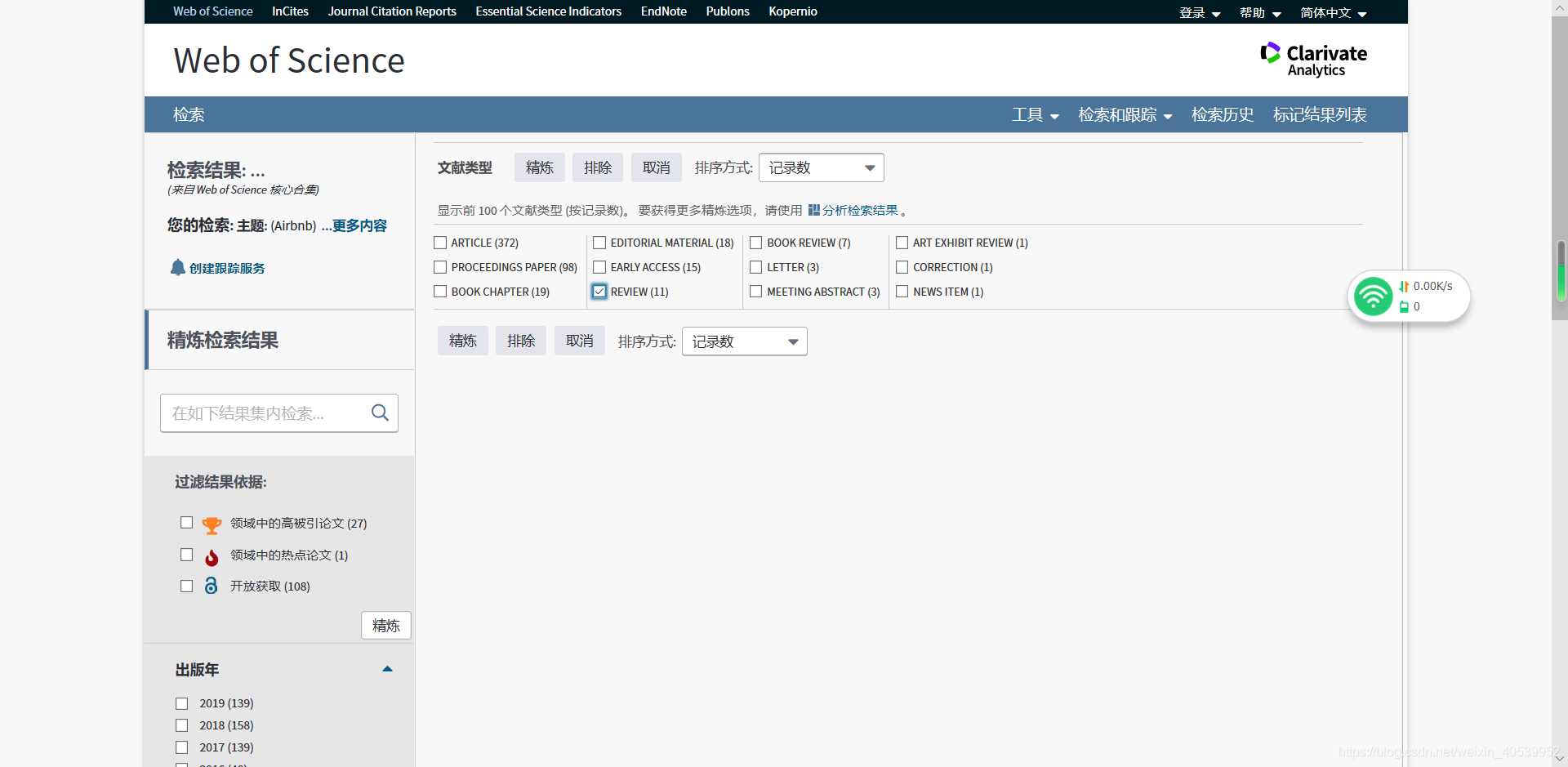Click the search magnifier icon in results box
1568x767 pixels.
[380, 412]
